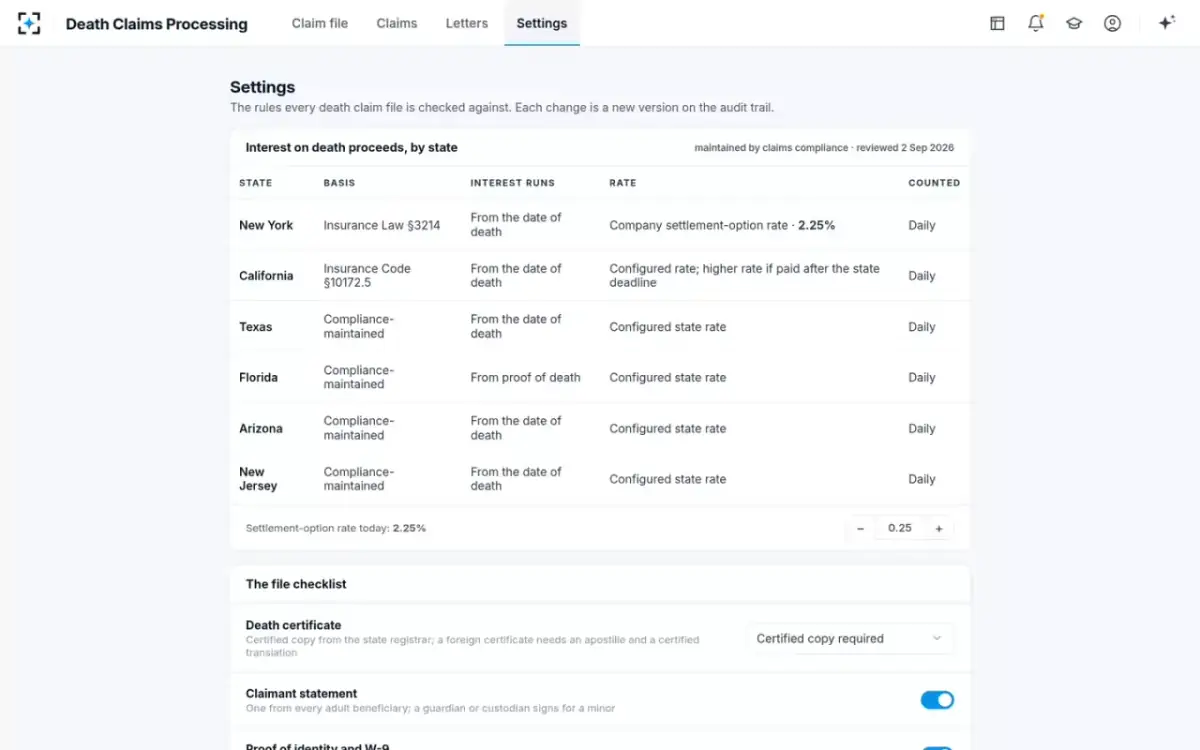
Task: Increase settlement-option rate with plus button
Action: tap(939, 528)
